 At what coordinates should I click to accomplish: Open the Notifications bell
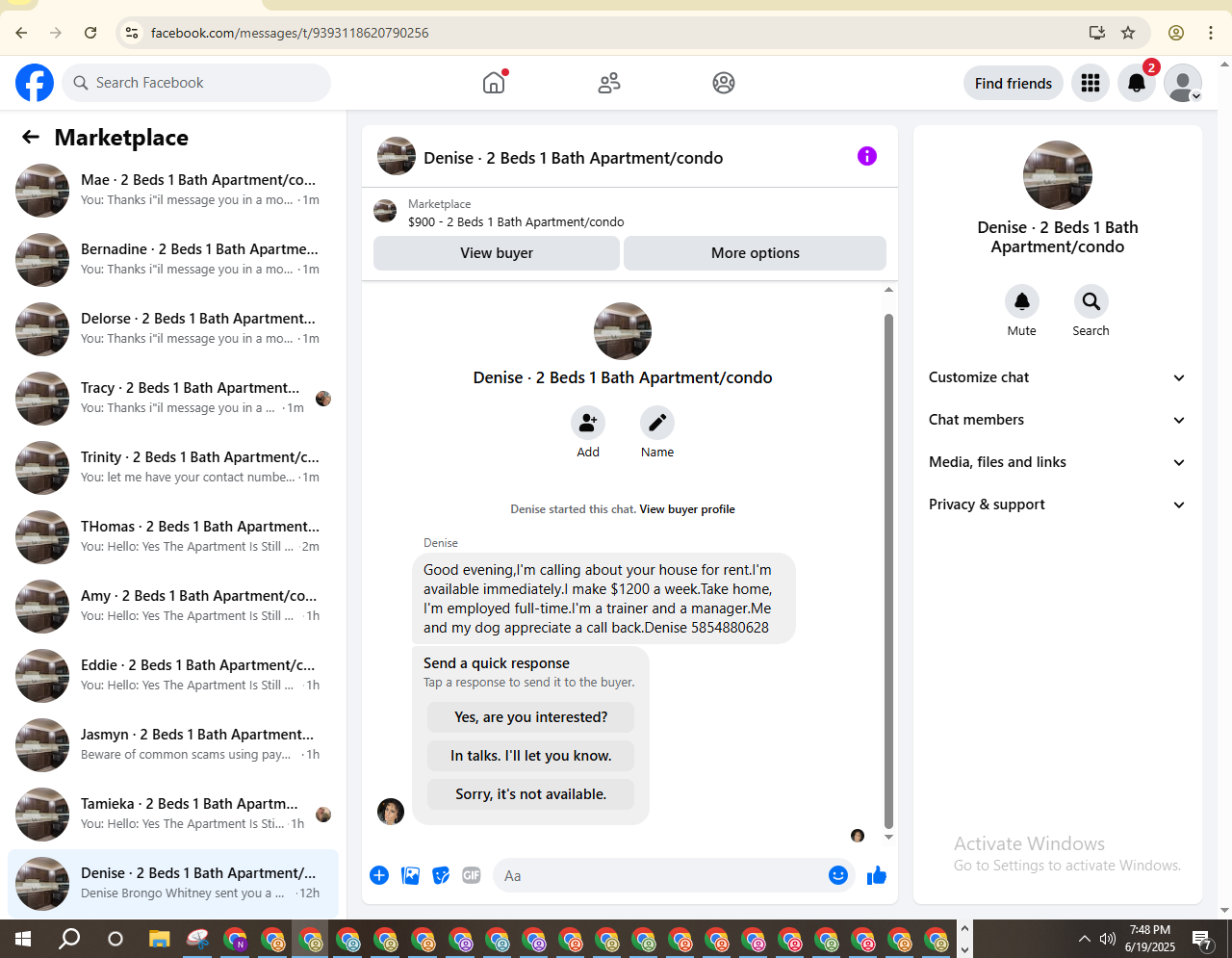click(1137, 83)
